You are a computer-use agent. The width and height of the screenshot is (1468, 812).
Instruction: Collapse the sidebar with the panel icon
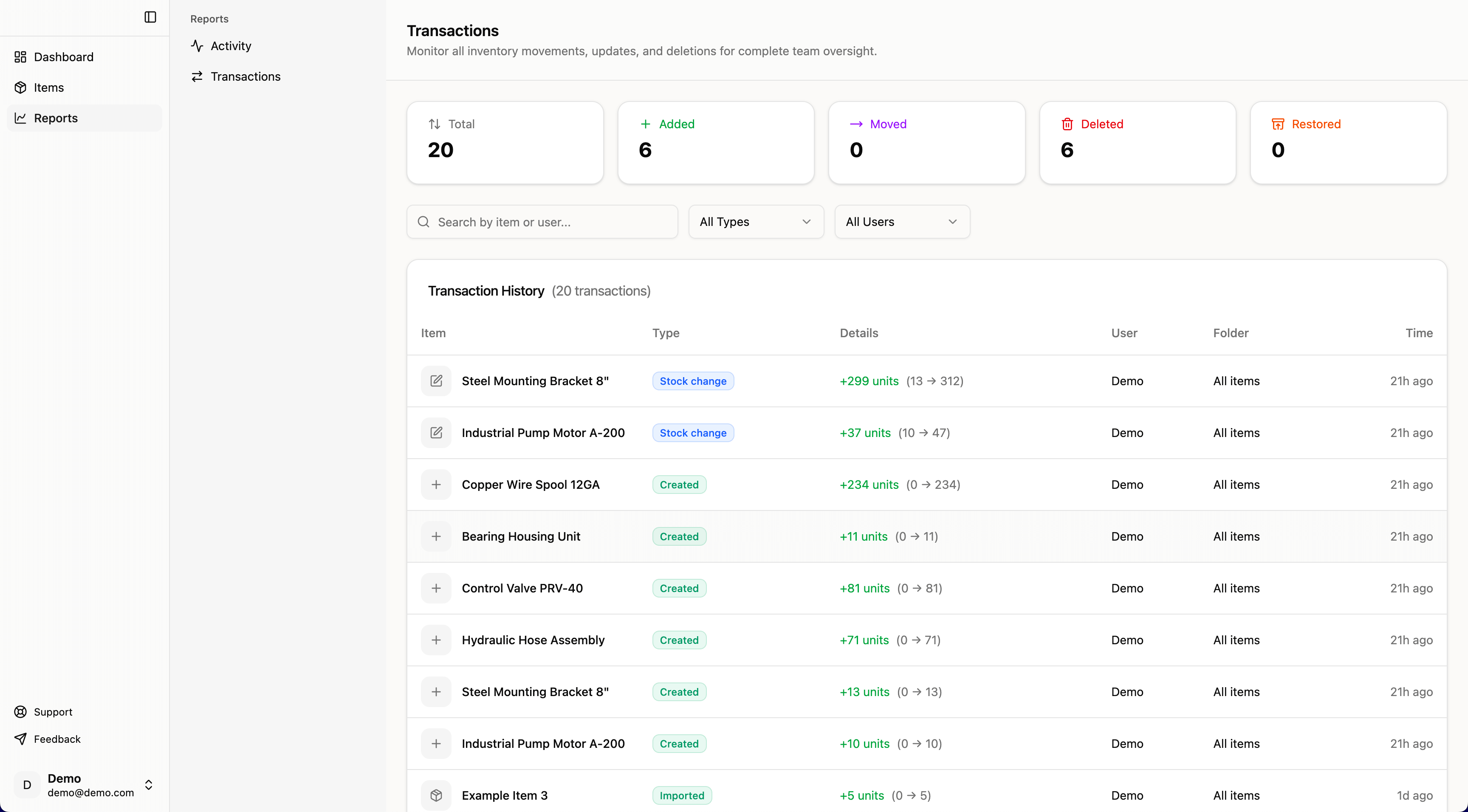150,17
